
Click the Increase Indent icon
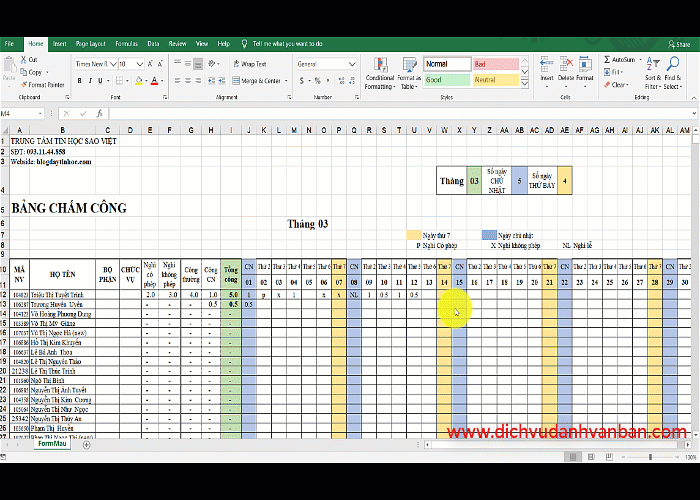[221, 81]
